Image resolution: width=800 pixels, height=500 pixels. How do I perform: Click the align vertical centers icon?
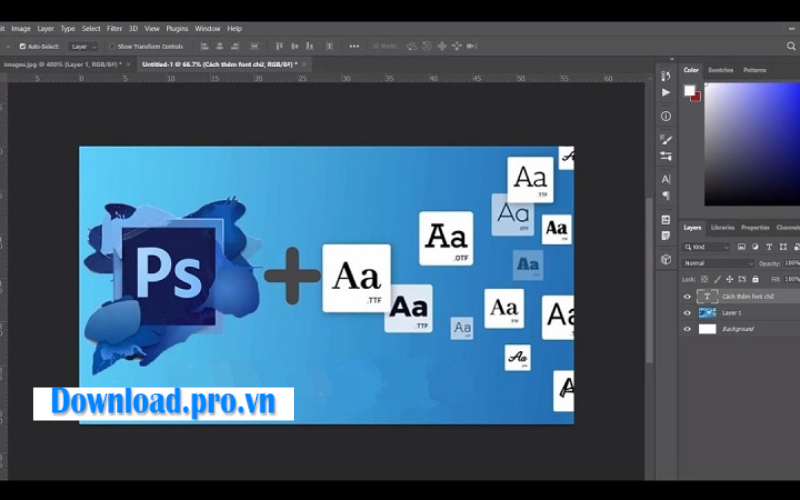coord(294,46)
